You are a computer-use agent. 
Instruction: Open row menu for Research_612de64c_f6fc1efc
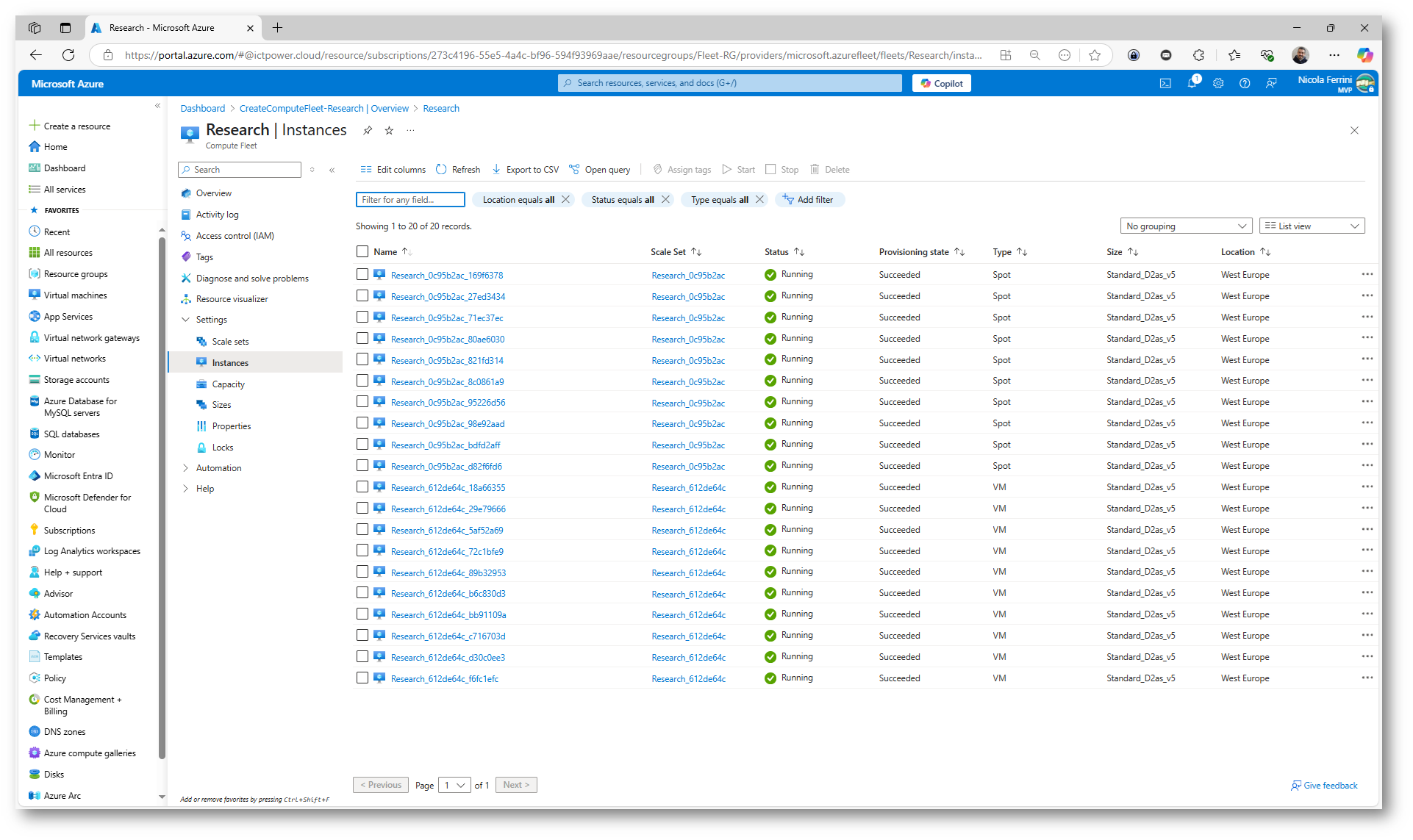pos(1367,678)
